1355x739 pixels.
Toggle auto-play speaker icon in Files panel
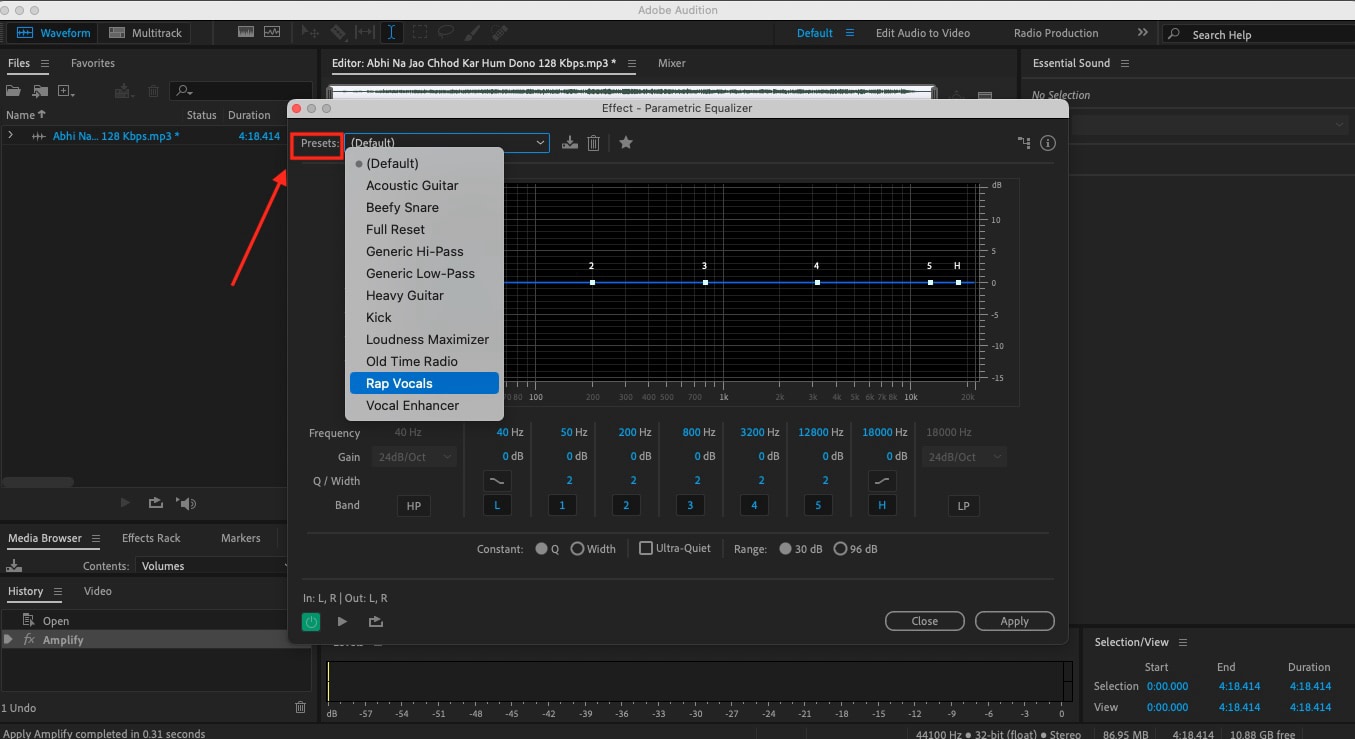186,503
